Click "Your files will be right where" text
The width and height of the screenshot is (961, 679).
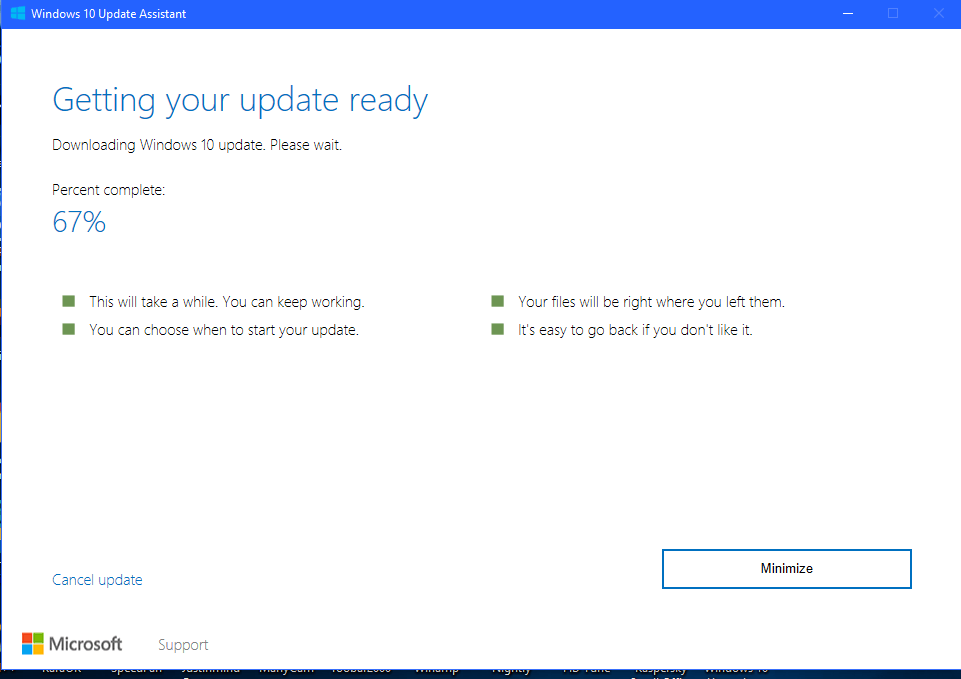(651, 302)
